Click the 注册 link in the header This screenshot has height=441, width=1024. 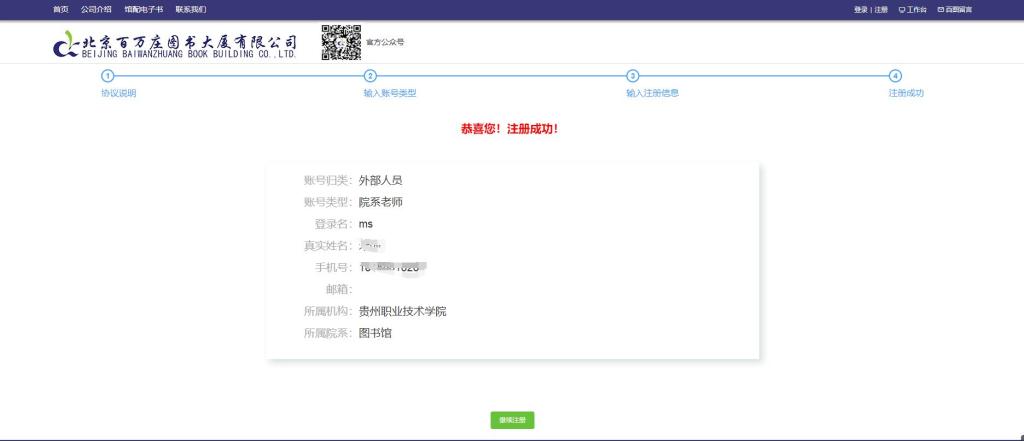pyautogui.click(x=881, y=10)
